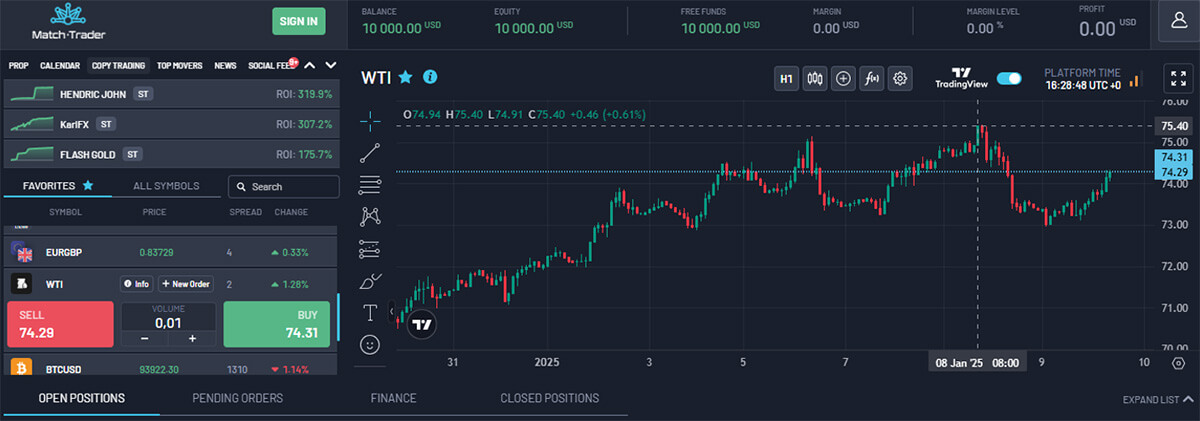The width and height of the screenshot is (1200, 421).
Task: Open the H1 timeframe selector
Action: (786, 78)
